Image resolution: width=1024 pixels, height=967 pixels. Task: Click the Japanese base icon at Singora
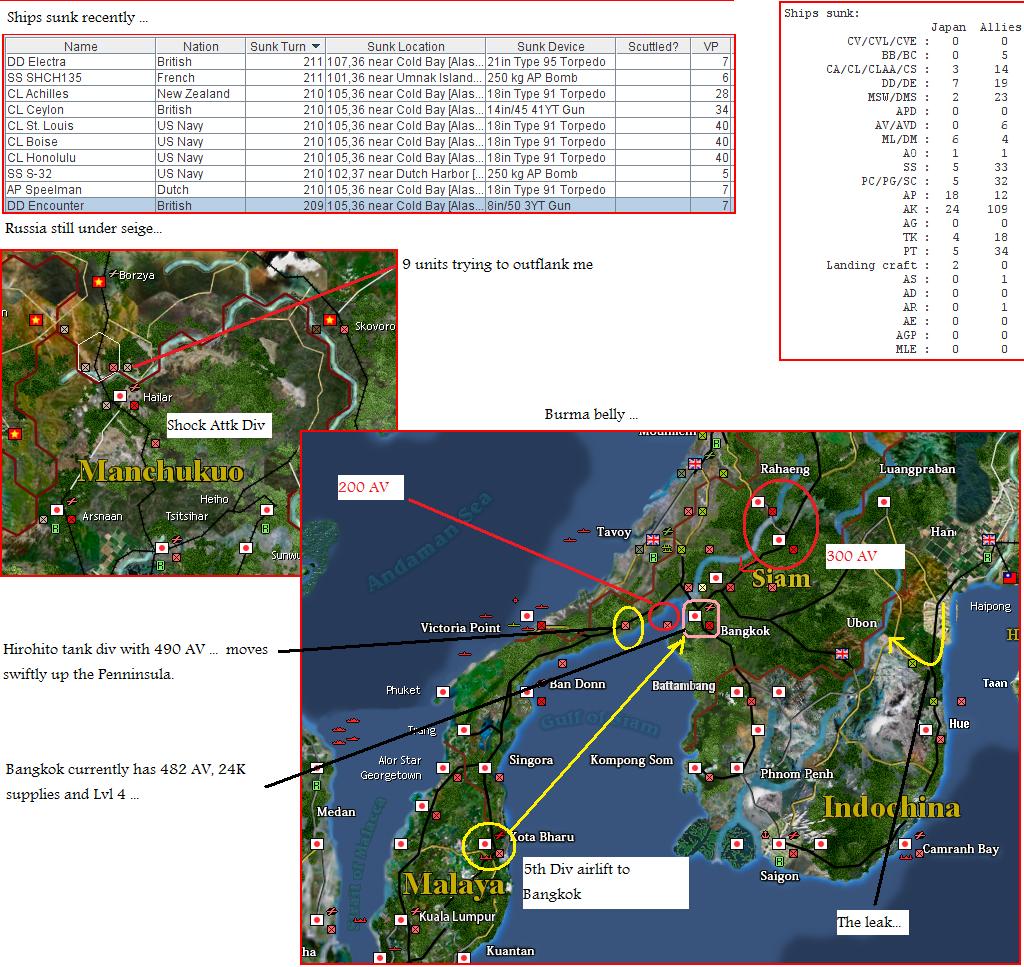tap(485, 767)
